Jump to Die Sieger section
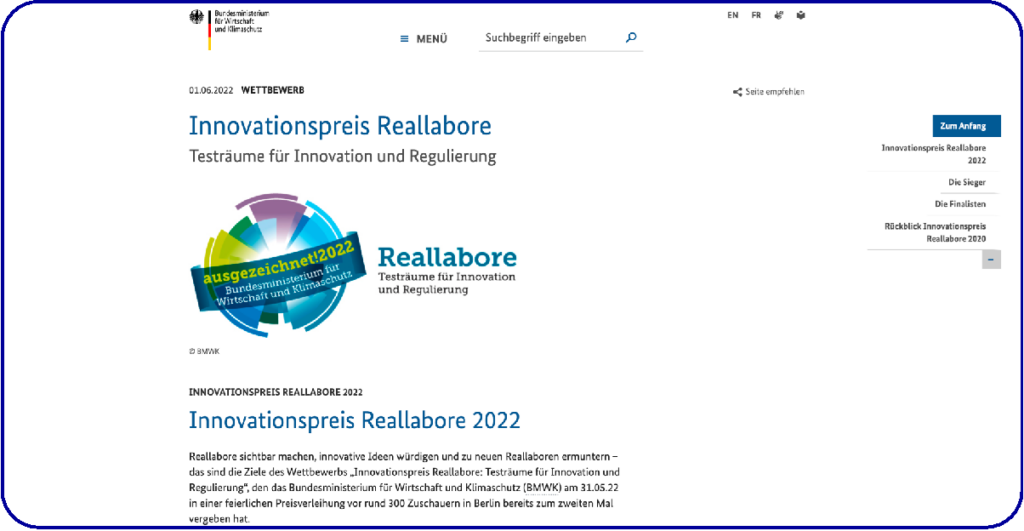 click(966, 182)
